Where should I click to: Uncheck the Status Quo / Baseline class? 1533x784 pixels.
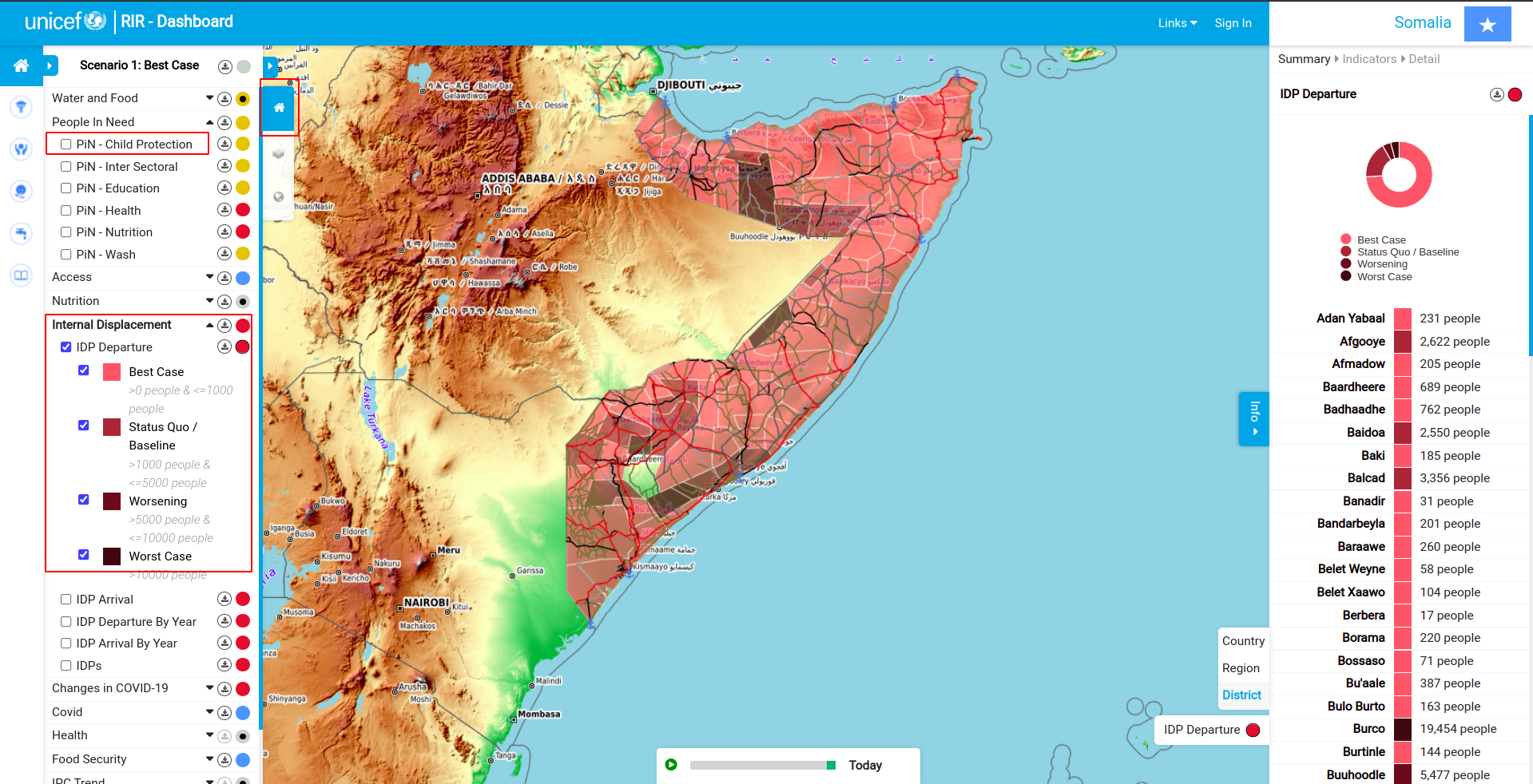(84, 426)
